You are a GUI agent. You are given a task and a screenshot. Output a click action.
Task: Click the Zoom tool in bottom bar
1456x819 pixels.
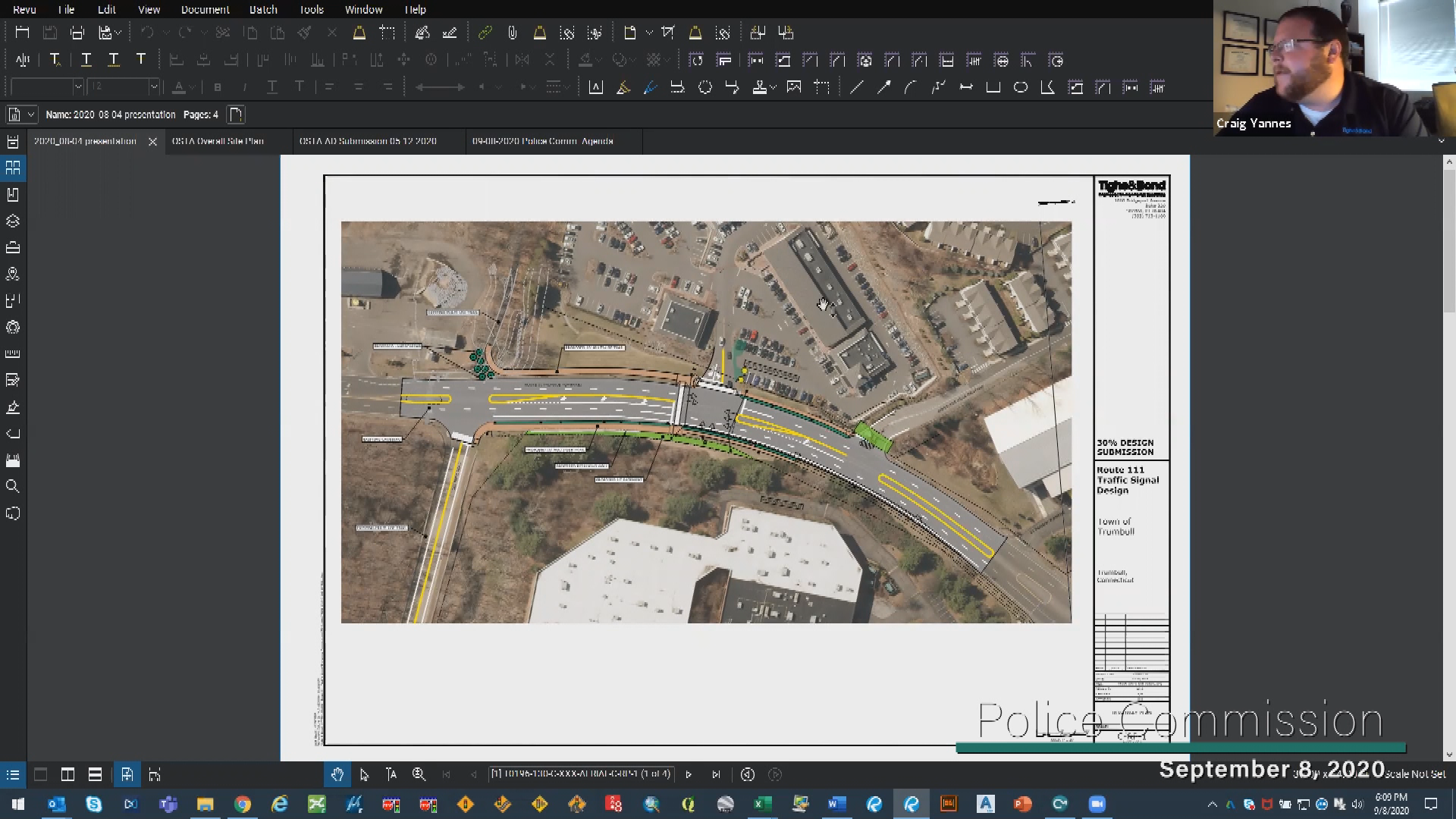(x=419, y=774)
